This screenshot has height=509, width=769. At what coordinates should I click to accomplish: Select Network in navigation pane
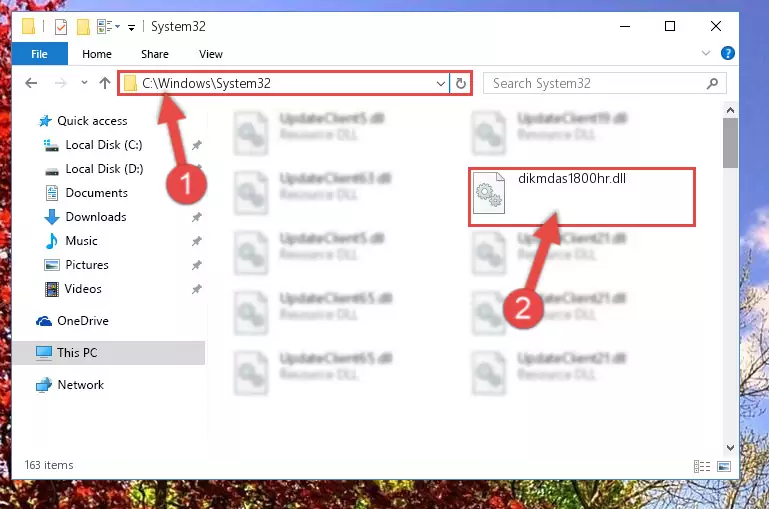point(80,385)
